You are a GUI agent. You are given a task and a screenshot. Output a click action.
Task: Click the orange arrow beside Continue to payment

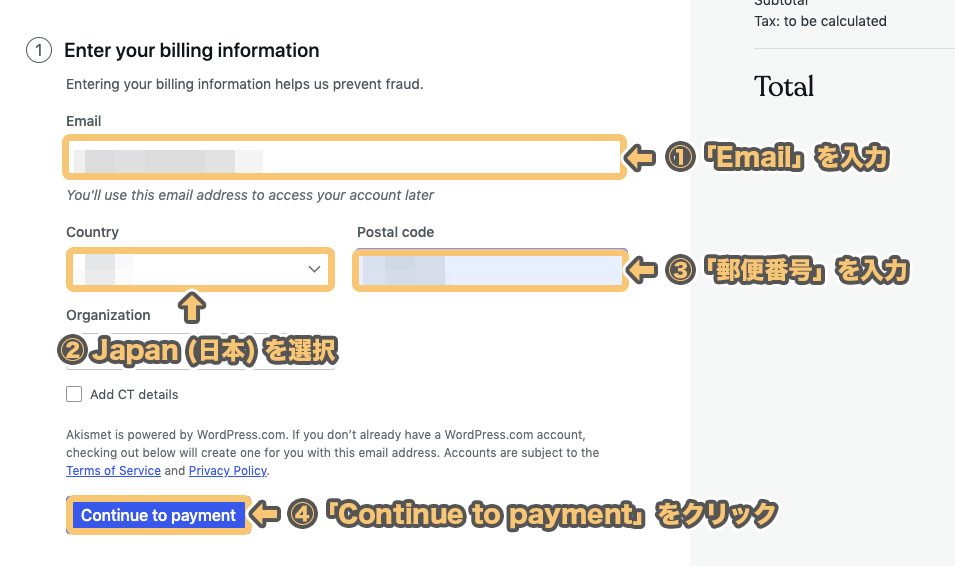click(x=263, y=515)
